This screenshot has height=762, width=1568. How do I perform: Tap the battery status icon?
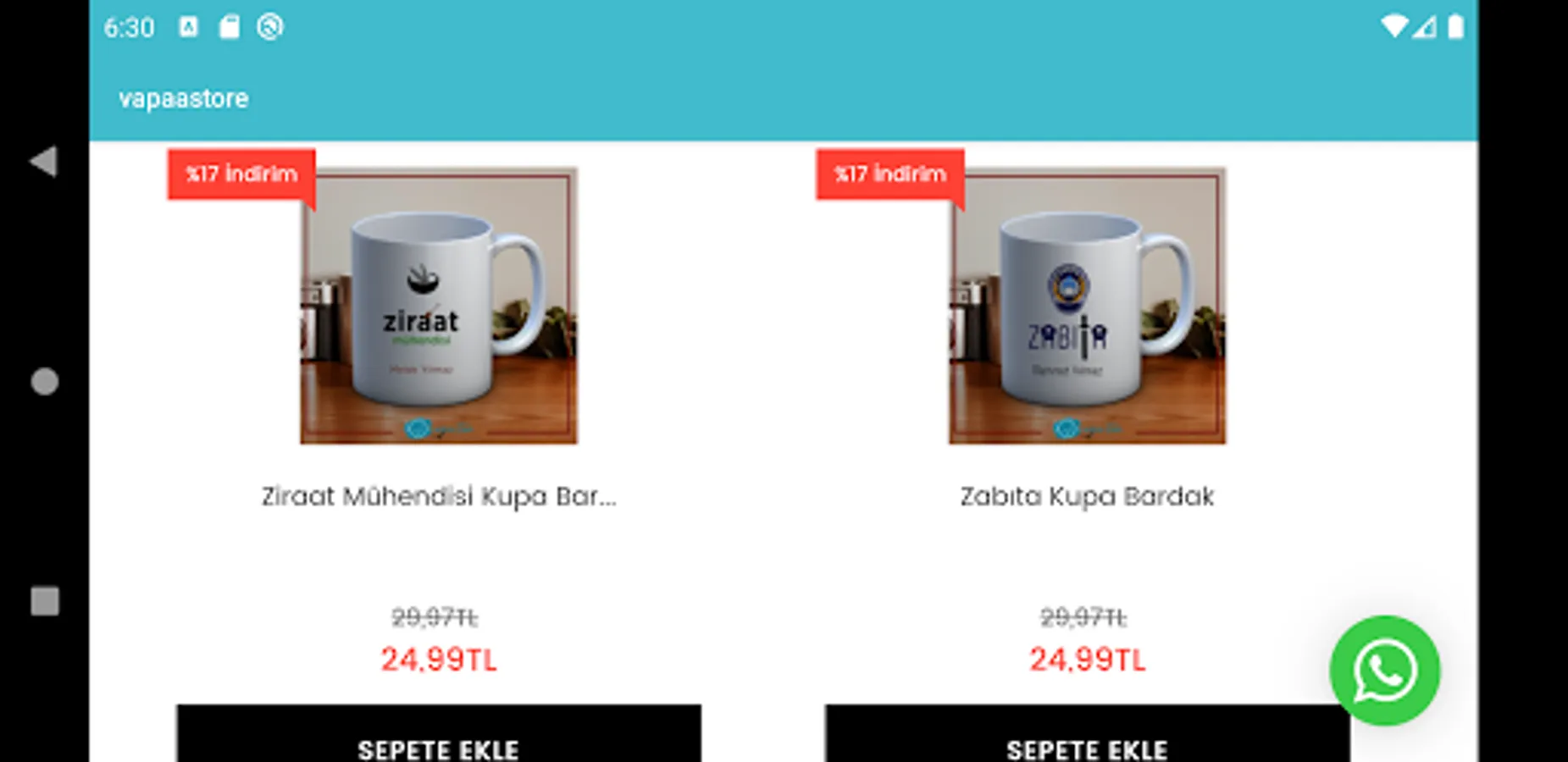coord(1455,26)
